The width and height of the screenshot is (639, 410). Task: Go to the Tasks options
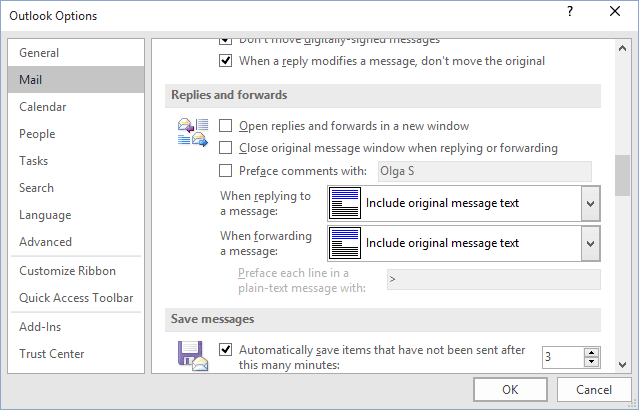click(76, 161)
